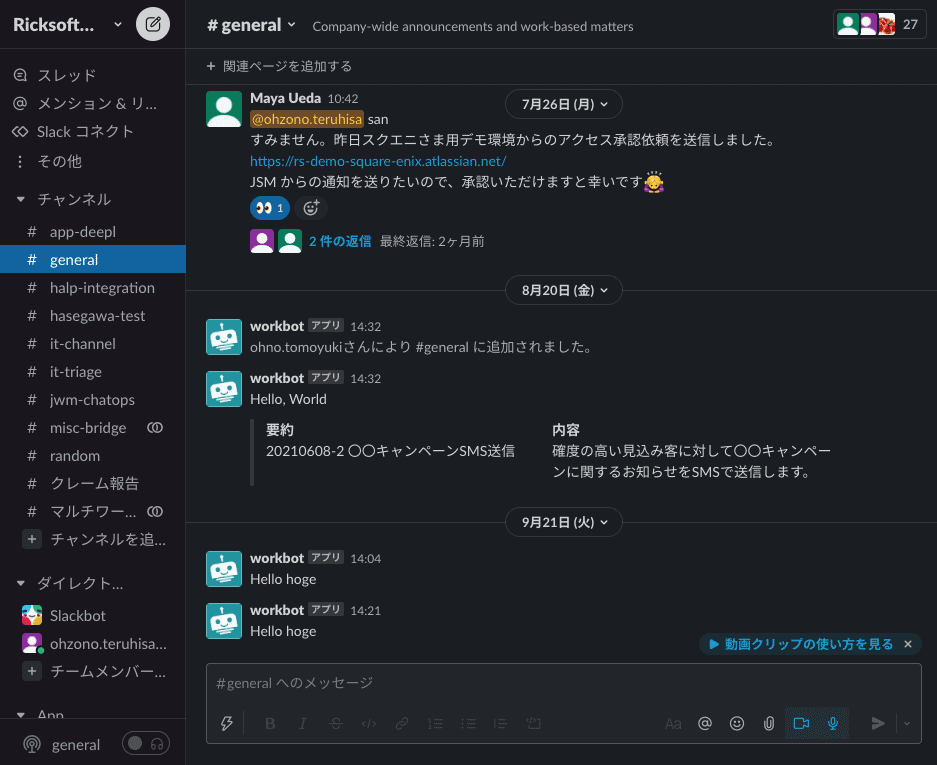
Task: Click チームメンバー to add teammates
Action: coord(93,671)
